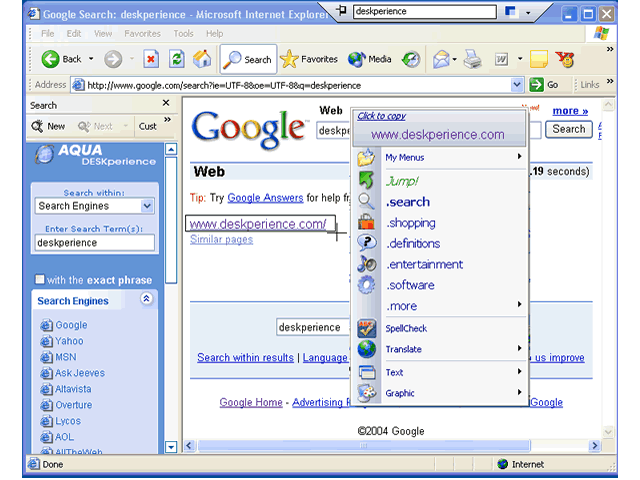This screenshot has width=640, height=480.
Task: Click the Go button beside address bar
Action: pyautogui.click(x=544, y=85)
